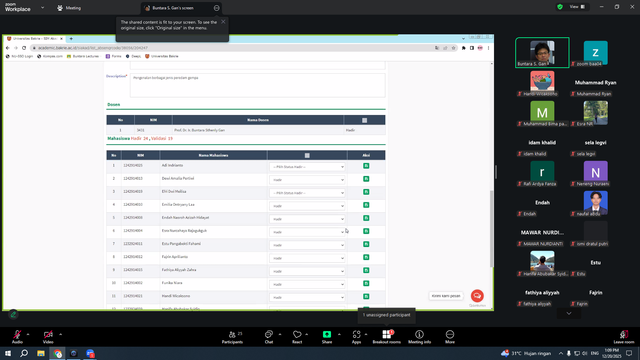
Task: Click the green Share screen button
Action: tap(327, 337)
